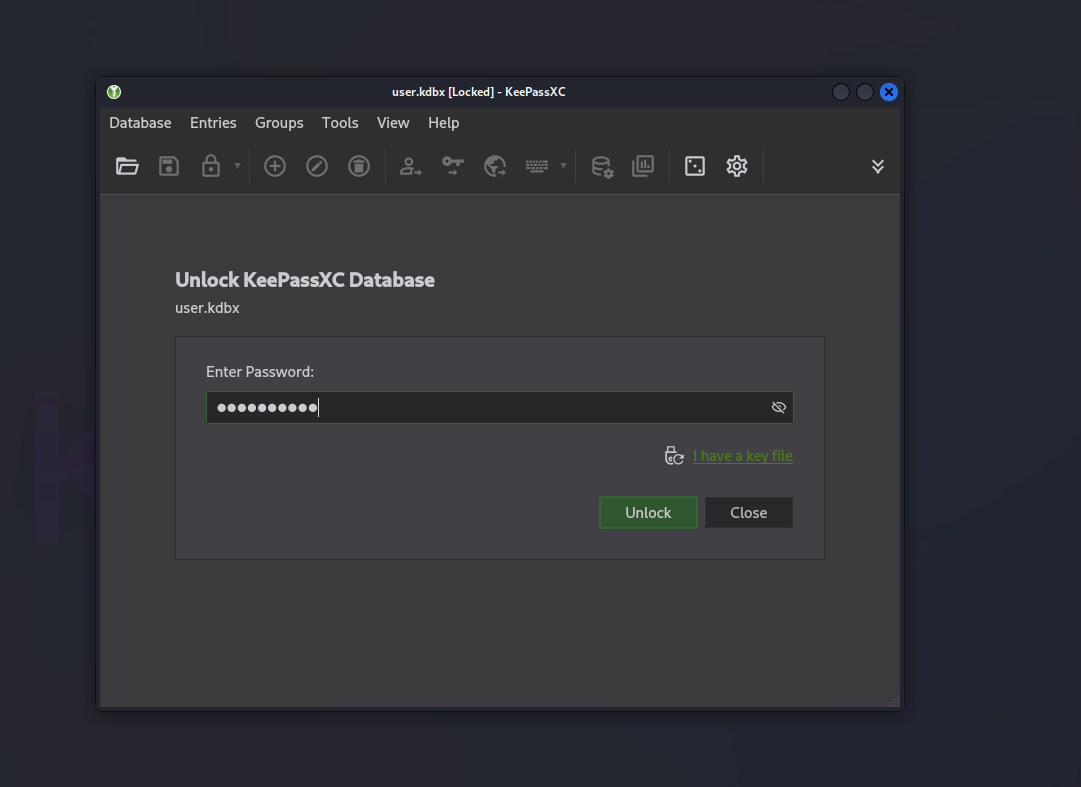The height and width of the screenshot is (787, 1081).
Task: Open the Entries menu
Action: [213, 123]
